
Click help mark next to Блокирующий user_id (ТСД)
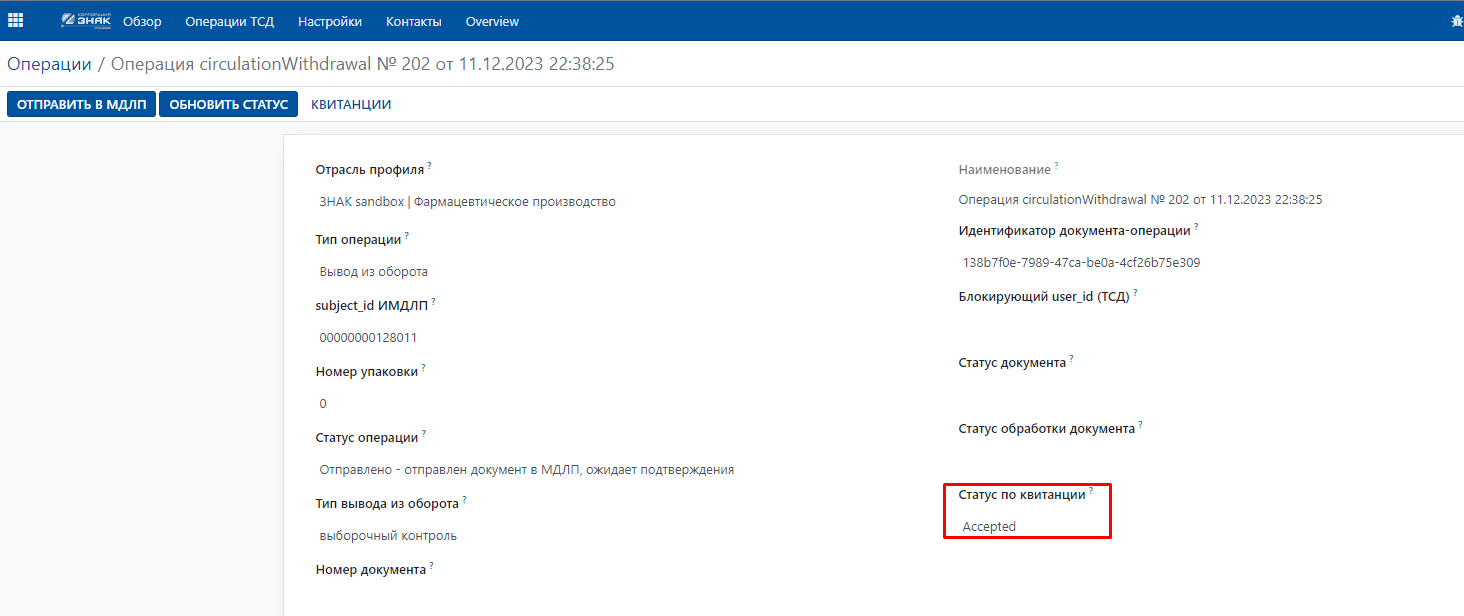coord(1135,292)
